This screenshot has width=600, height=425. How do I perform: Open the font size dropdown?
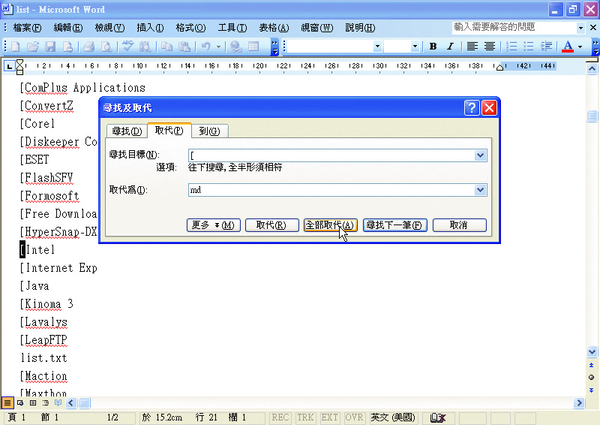tap(415, 47)
